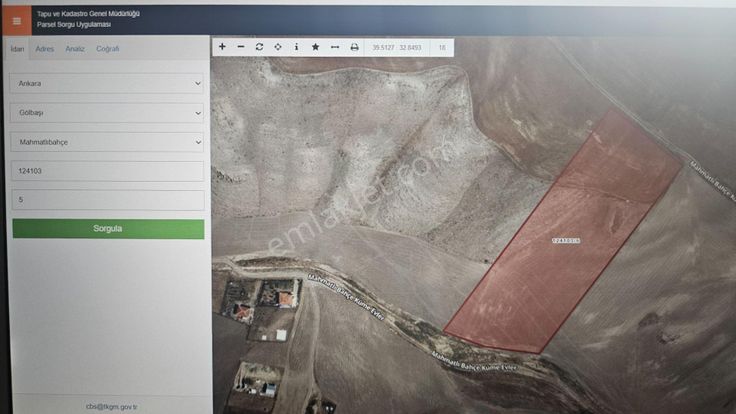Expand the Mahmatlıbahçe neighborhood dropdown
The height and width of the screenshot is (414, 736).
[107, 142]
